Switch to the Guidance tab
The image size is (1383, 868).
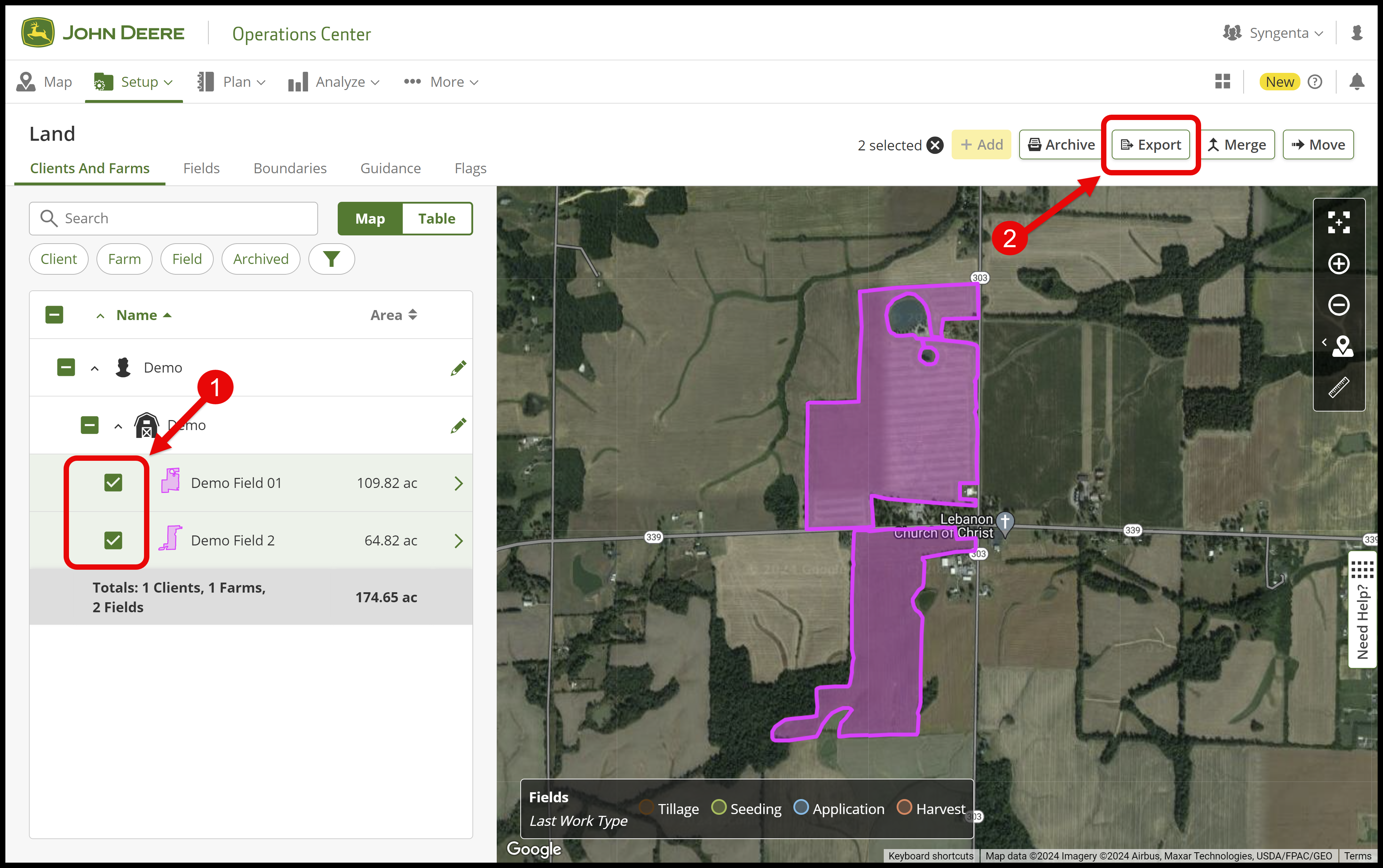tap(391, 168)
